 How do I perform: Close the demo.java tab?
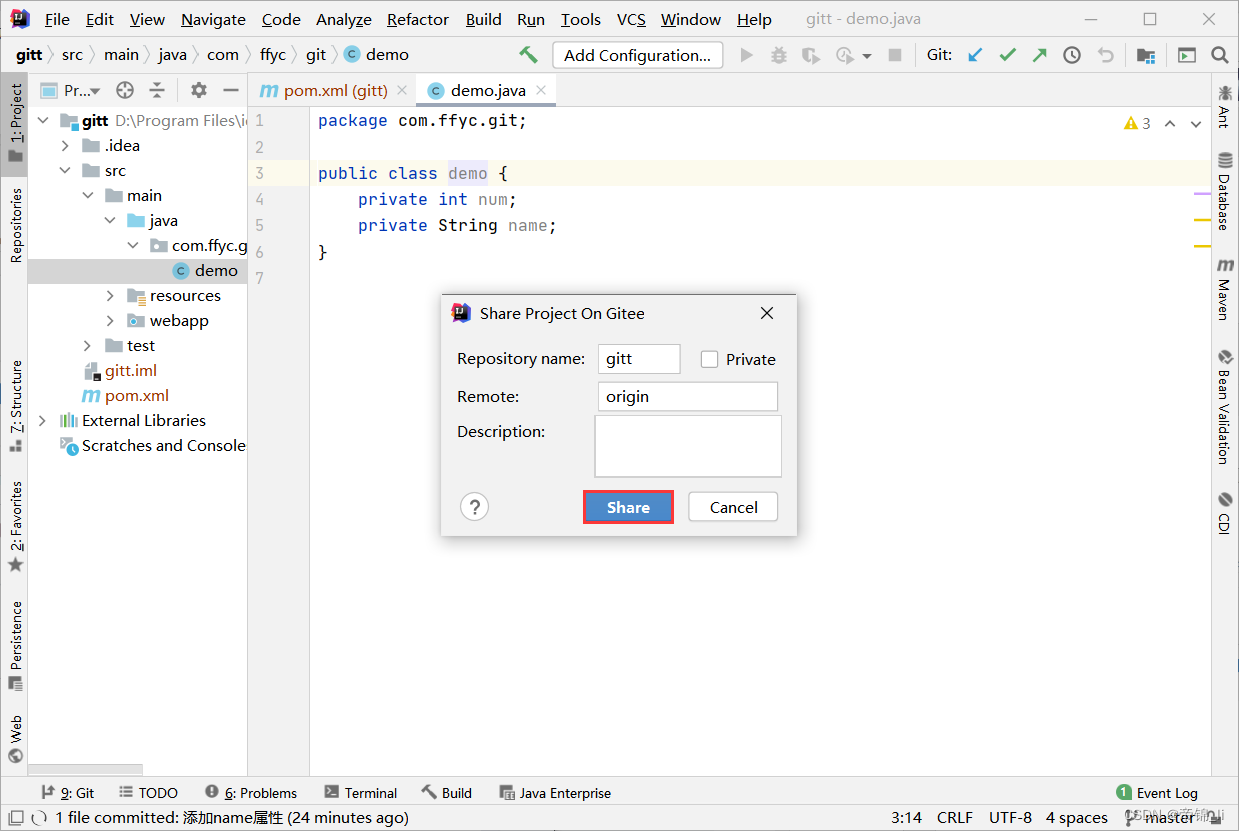541,90
